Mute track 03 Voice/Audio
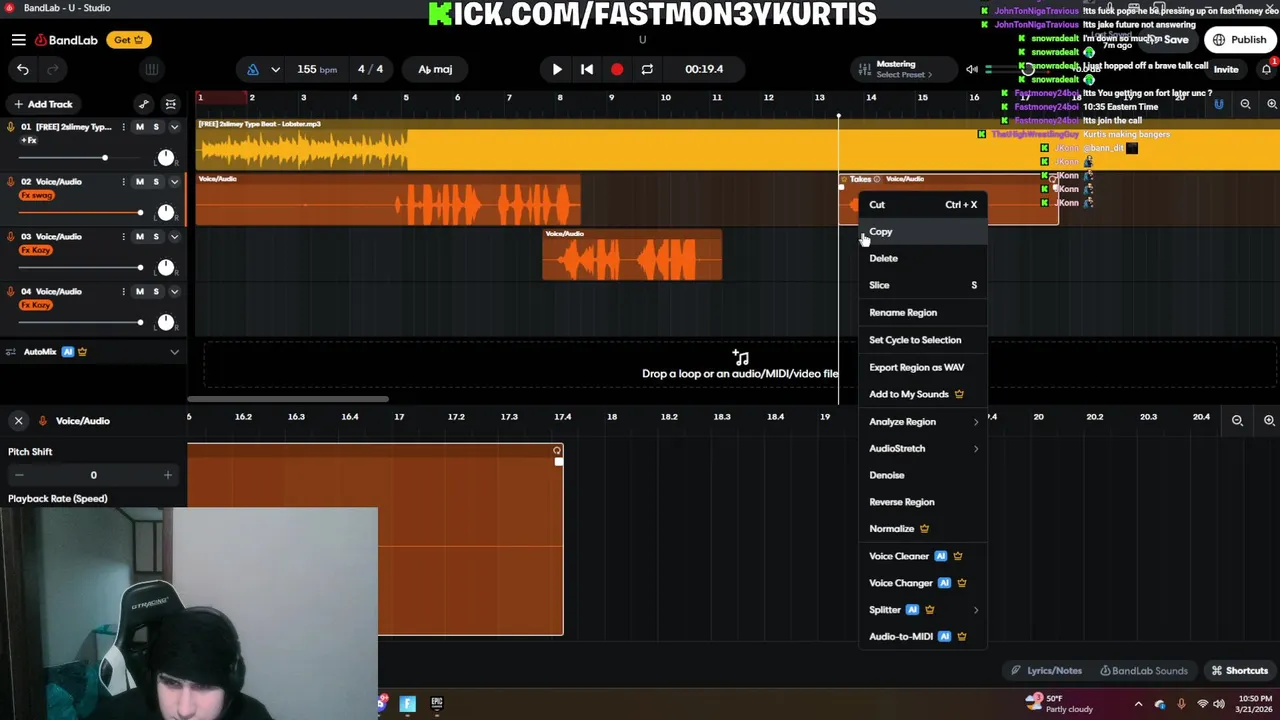 click(x=139, y=237)
